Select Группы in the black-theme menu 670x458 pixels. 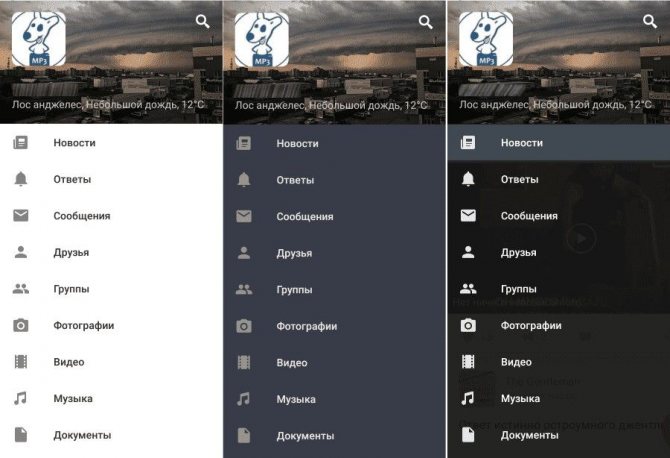coord(559,289)
